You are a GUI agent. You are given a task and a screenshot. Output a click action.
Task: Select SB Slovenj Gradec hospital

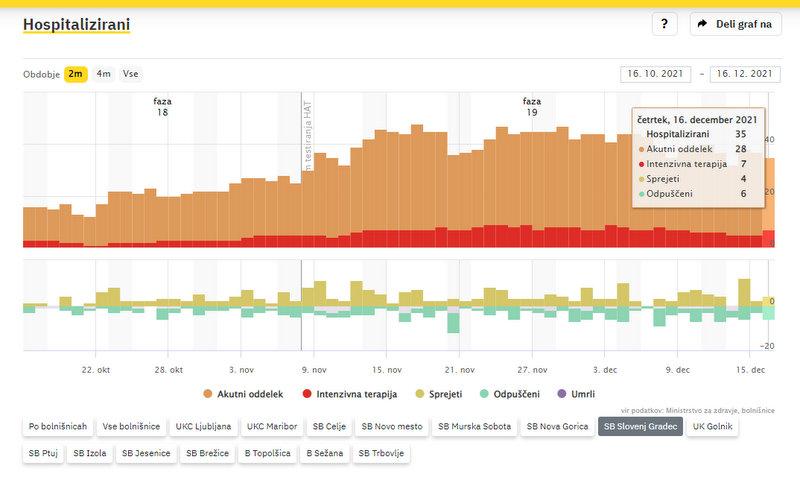[640, 427]
